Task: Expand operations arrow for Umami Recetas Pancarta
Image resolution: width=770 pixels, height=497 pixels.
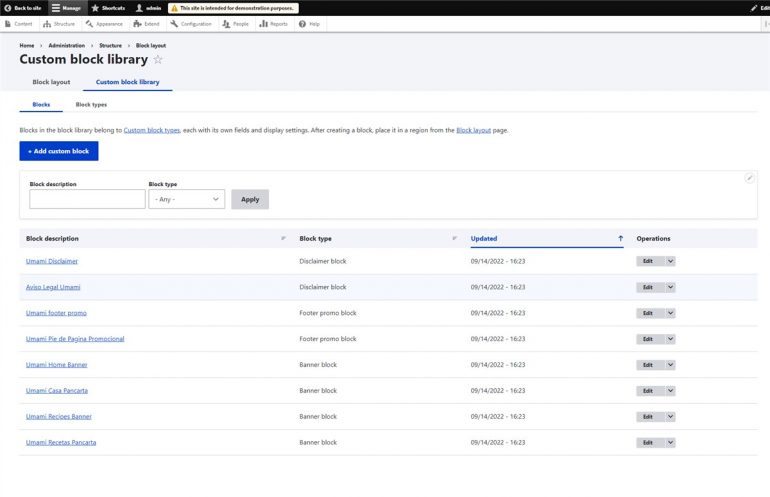Action: [670, 442]
